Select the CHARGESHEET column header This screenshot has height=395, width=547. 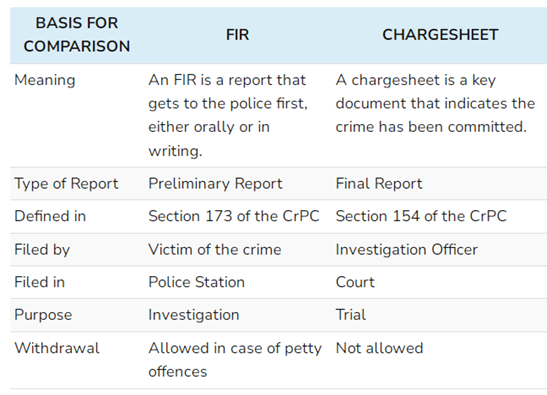[x=440, y=35]
